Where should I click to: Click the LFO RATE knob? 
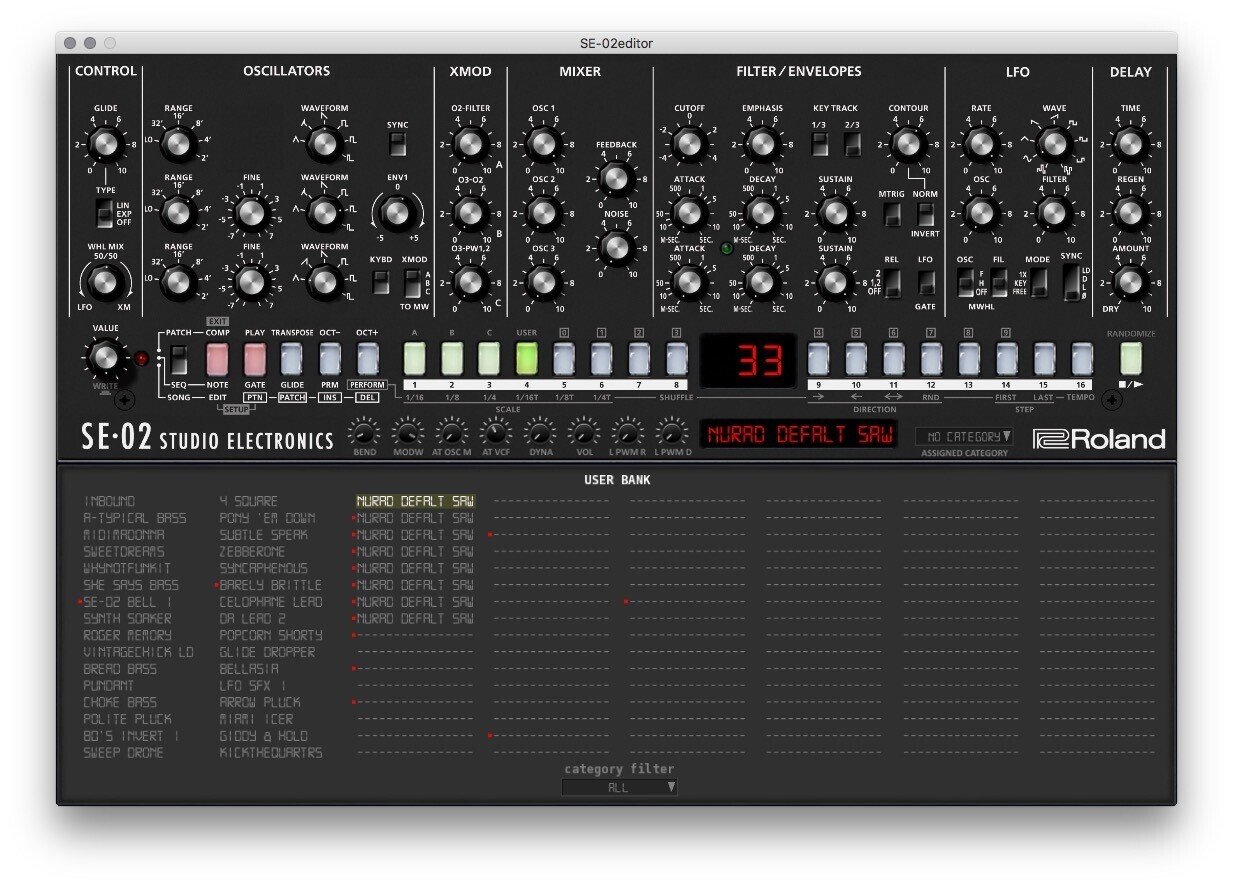[981, 145]
